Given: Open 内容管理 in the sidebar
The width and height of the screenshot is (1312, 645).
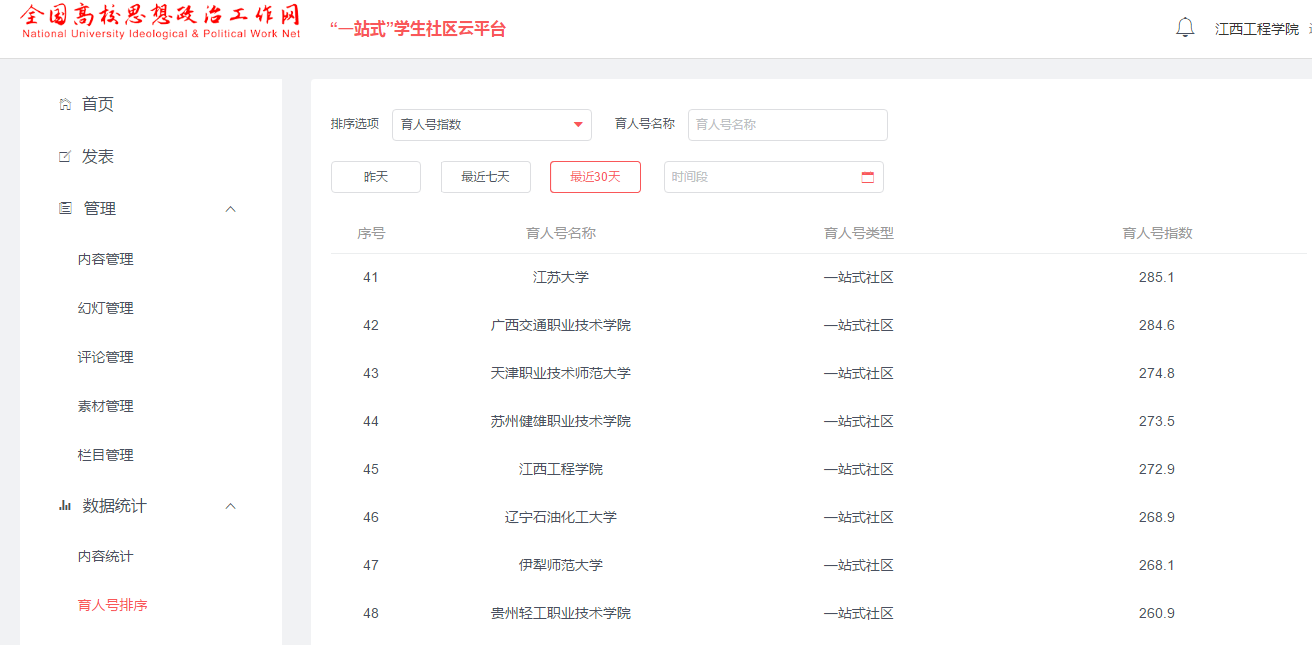Looking at the screenshot, I should pyautogui.click(x=106, y=259).
